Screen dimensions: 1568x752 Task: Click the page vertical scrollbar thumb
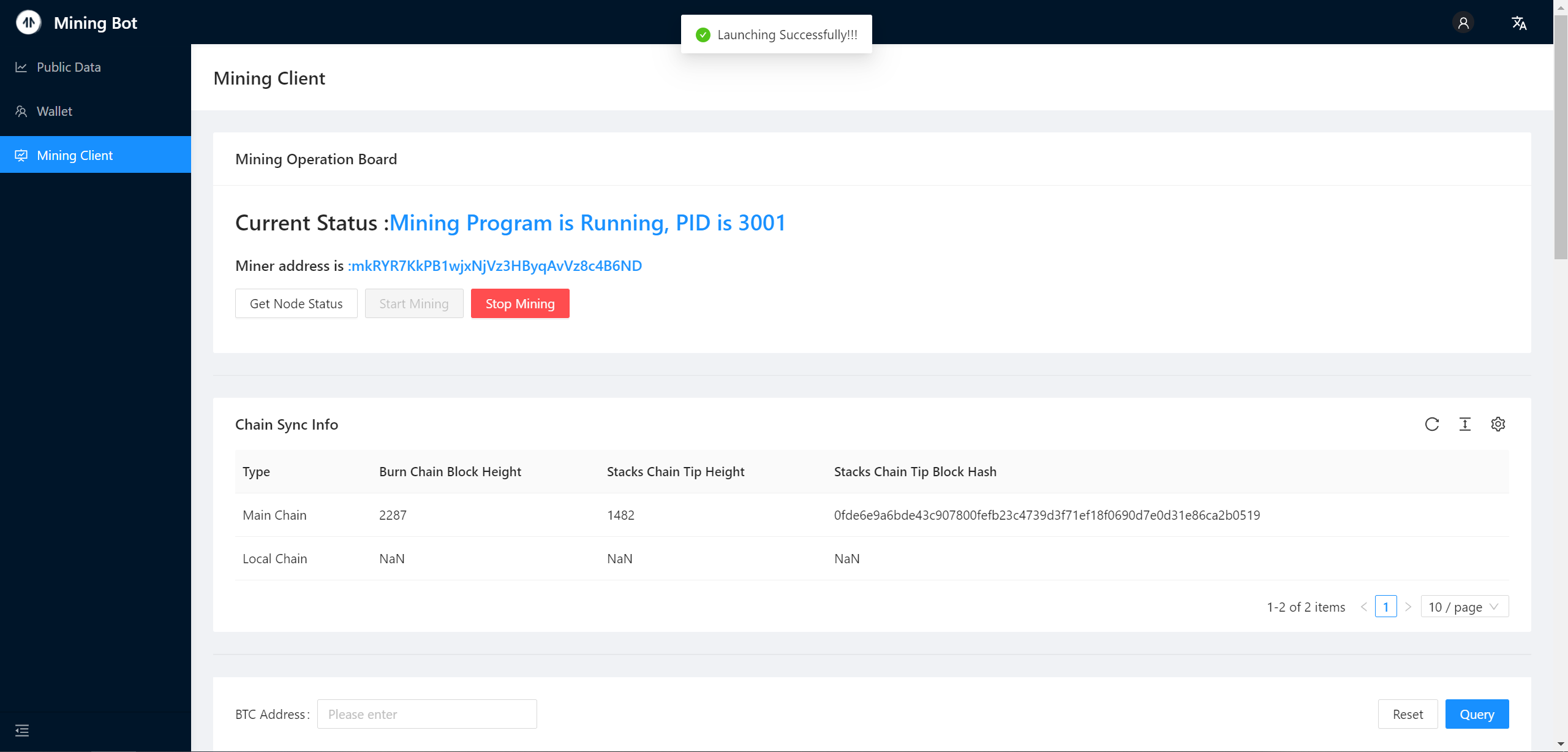tap(1561, 136)
